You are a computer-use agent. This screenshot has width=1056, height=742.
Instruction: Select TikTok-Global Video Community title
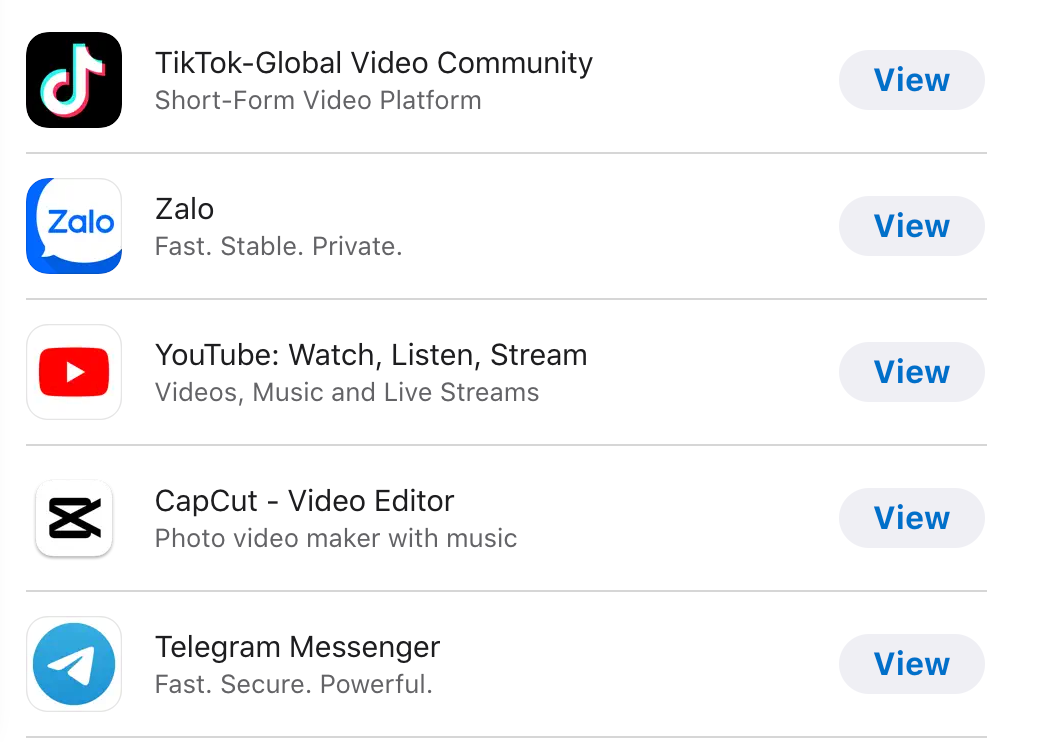pos(374,63)
